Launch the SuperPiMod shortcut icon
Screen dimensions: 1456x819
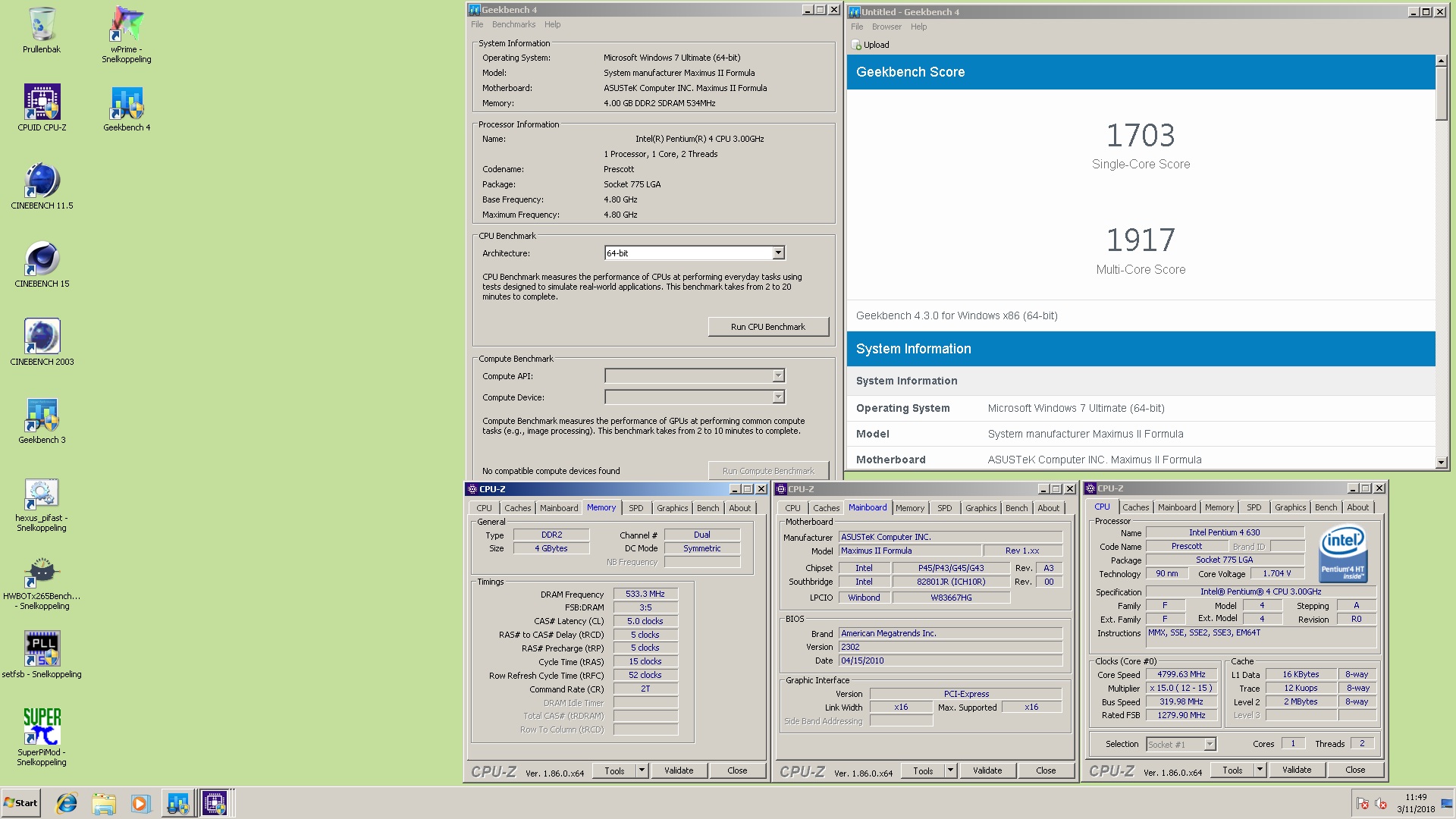click(42, 737)
